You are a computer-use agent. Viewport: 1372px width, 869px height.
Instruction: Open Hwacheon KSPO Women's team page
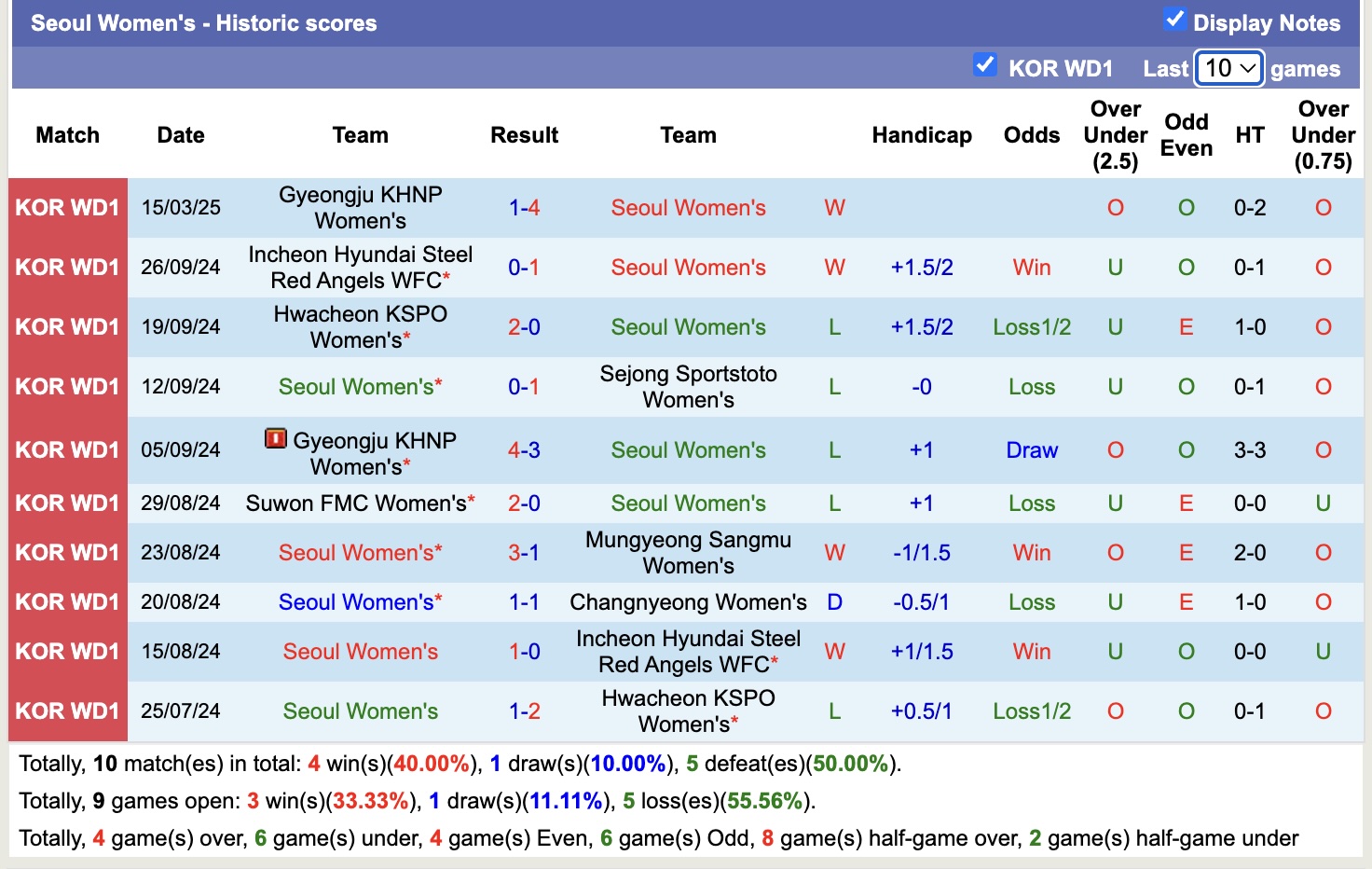tap(360, 326)
